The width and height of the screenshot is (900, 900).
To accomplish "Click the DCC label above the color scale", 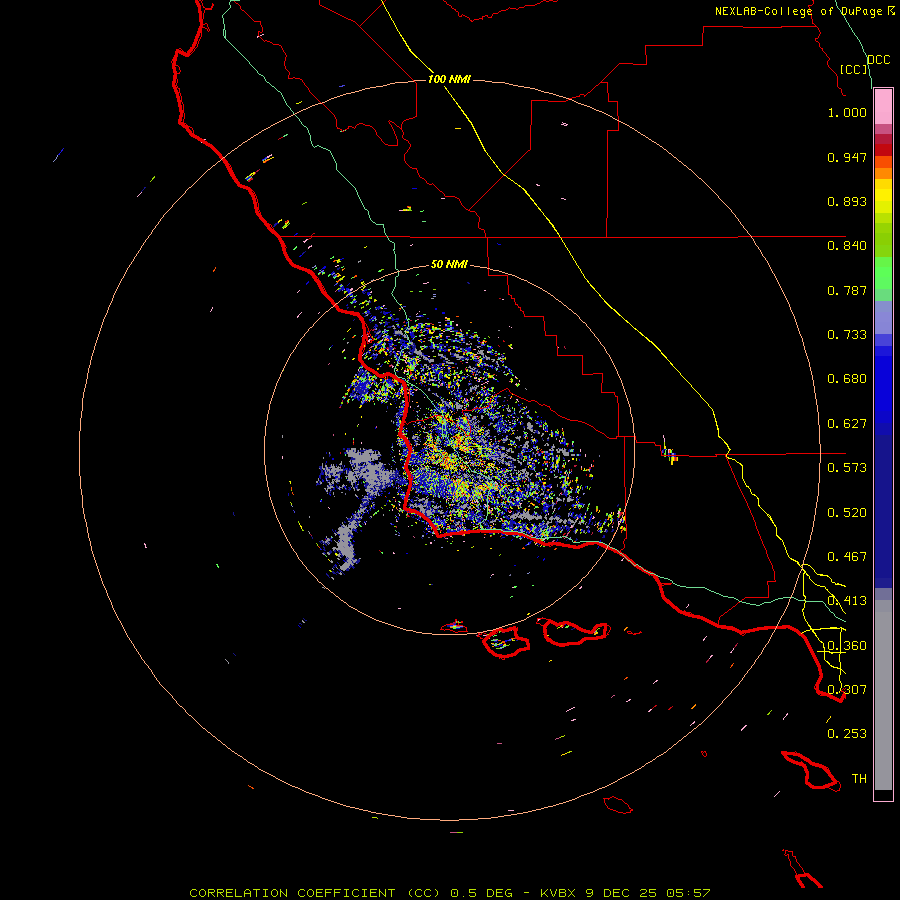I will pyautogui.click(x=878, y=60).
